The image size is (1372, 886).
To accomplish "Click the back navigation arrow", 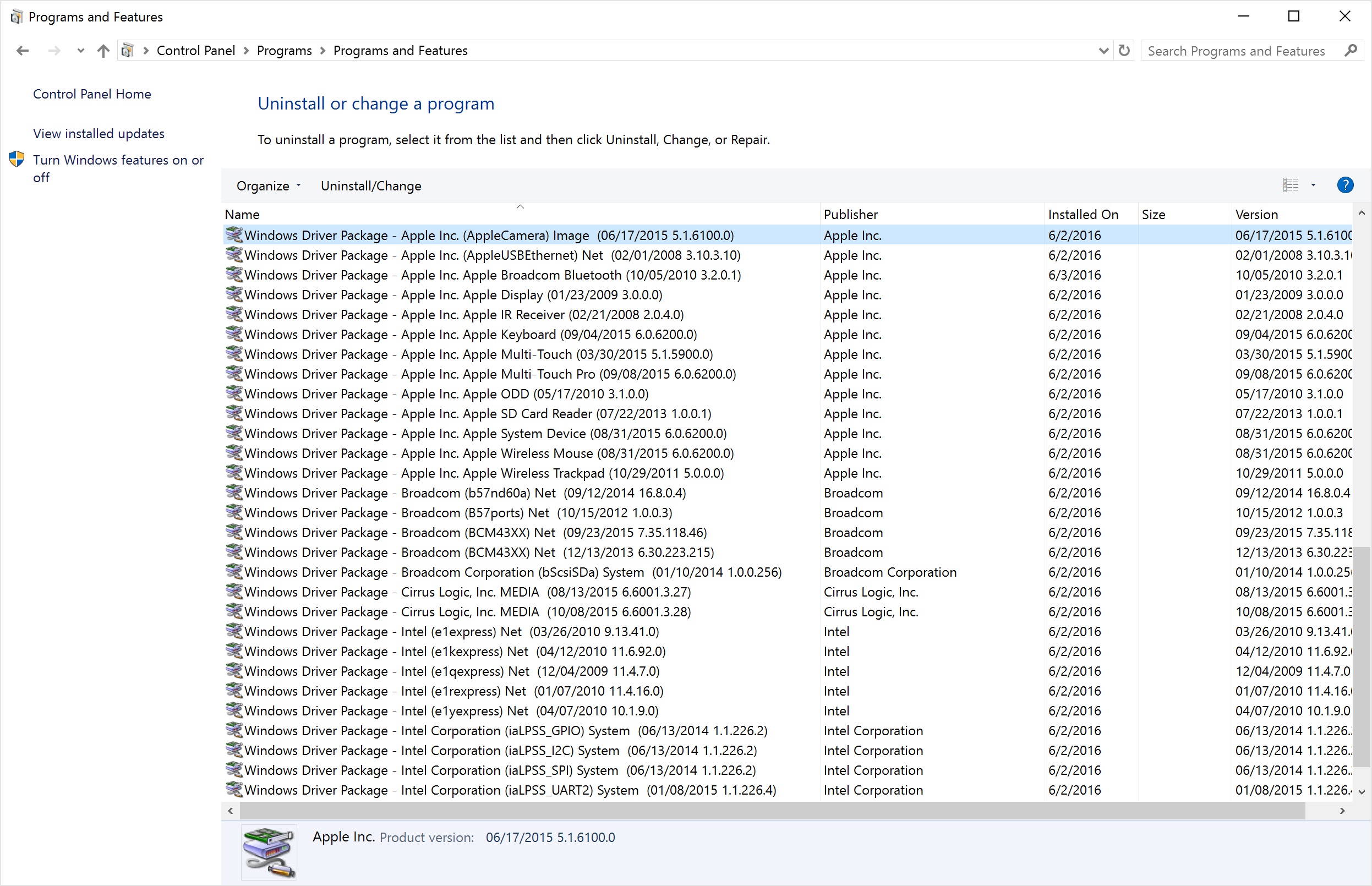I will pos(23,51).
